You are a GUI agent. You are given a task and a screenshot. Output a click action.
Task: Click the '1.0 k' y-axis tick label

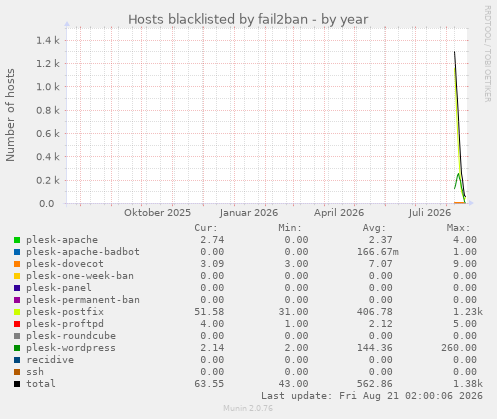(x=48, y=87)
